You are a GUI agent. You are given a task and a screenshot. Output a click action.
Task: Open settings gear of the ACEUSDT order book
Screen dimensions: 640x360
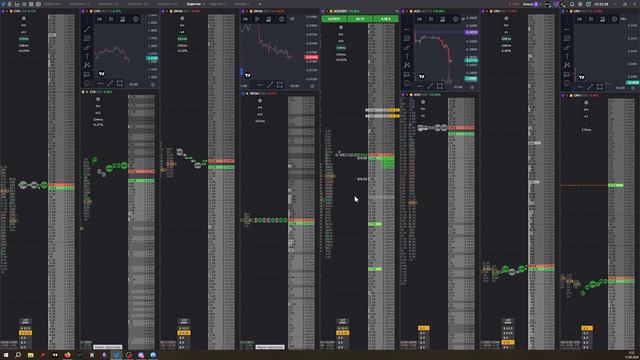[341, 27]
